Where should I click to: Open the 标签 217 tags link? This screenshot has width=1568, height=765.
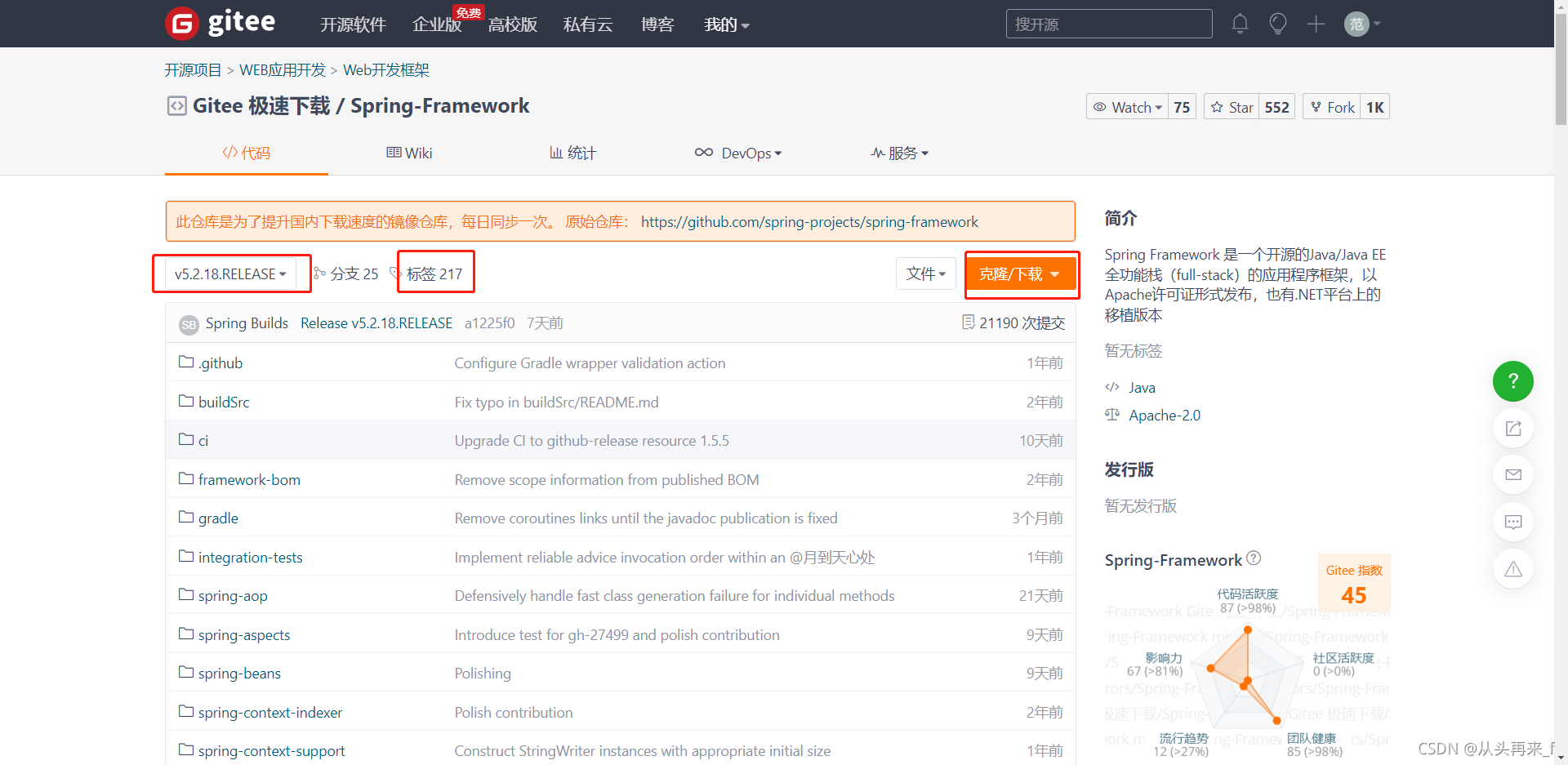tap(434, 274)
